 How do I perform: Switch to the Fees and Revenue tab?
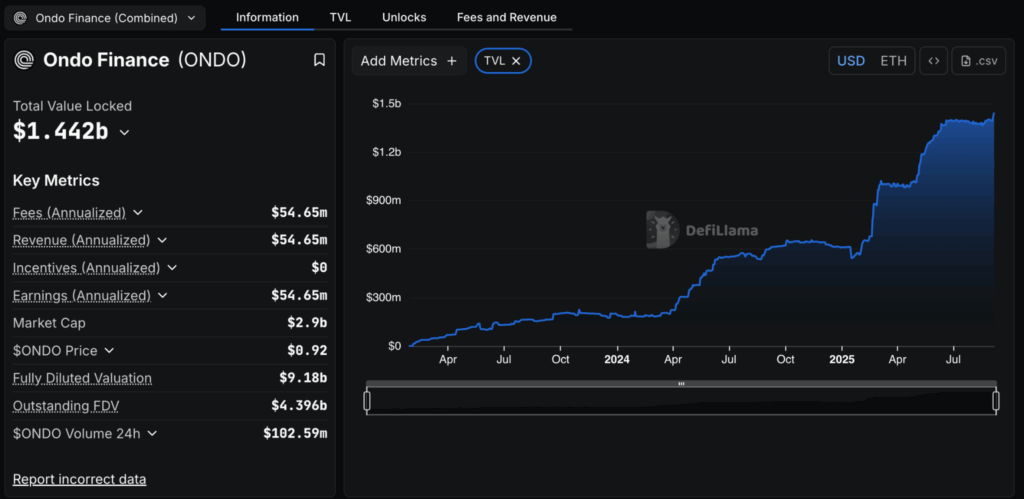[x=506, y=17]
